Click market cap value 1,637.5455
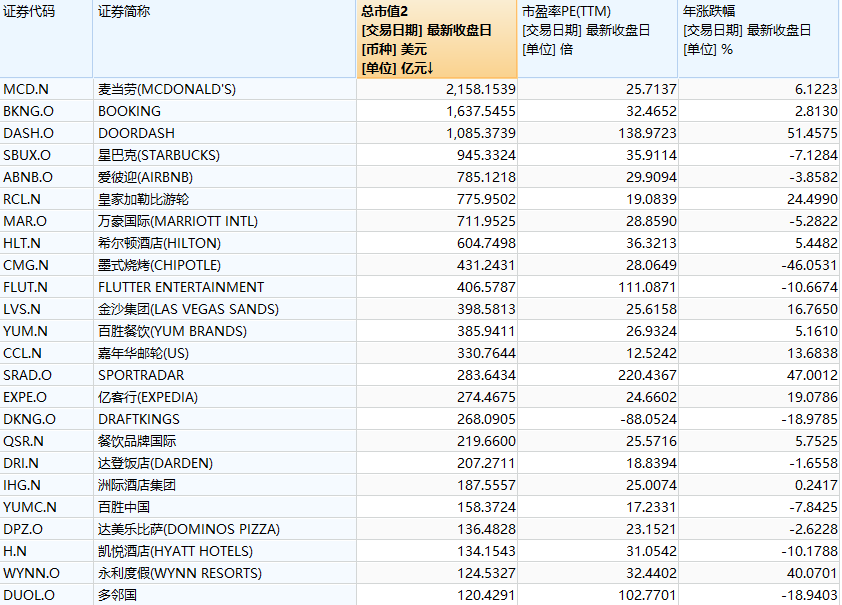The width and height of the screenshot is (842, 605). point(481,111)
